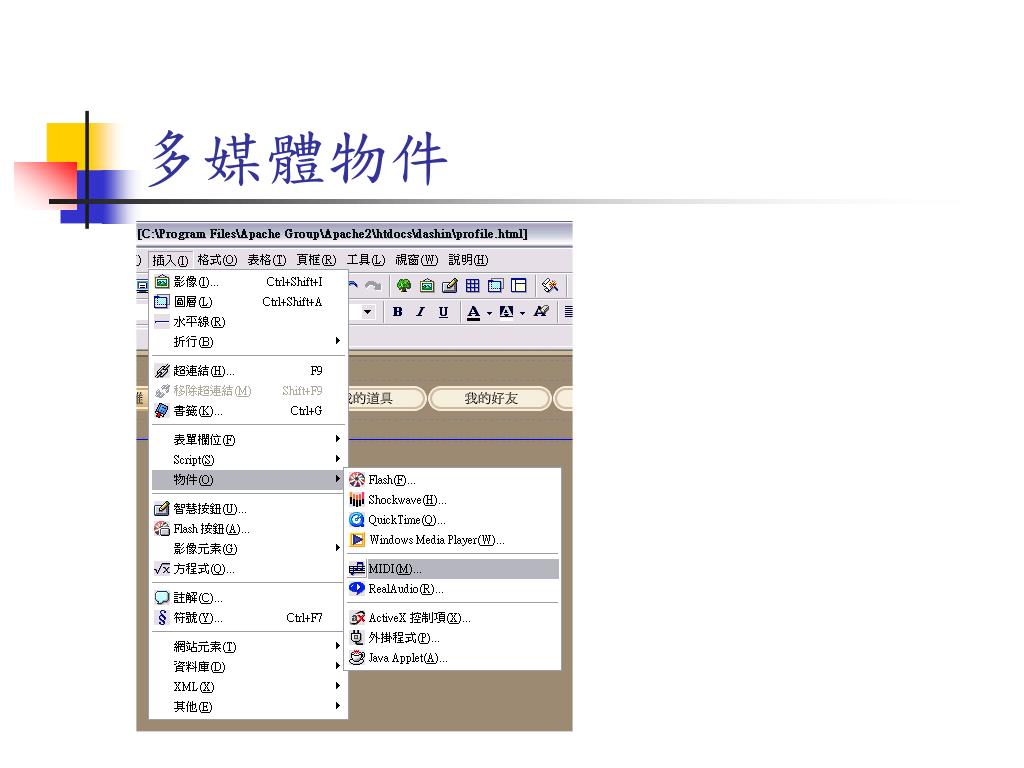Open the 表格(T) menu
The image size is (1024, 768).
pos(266,260)
